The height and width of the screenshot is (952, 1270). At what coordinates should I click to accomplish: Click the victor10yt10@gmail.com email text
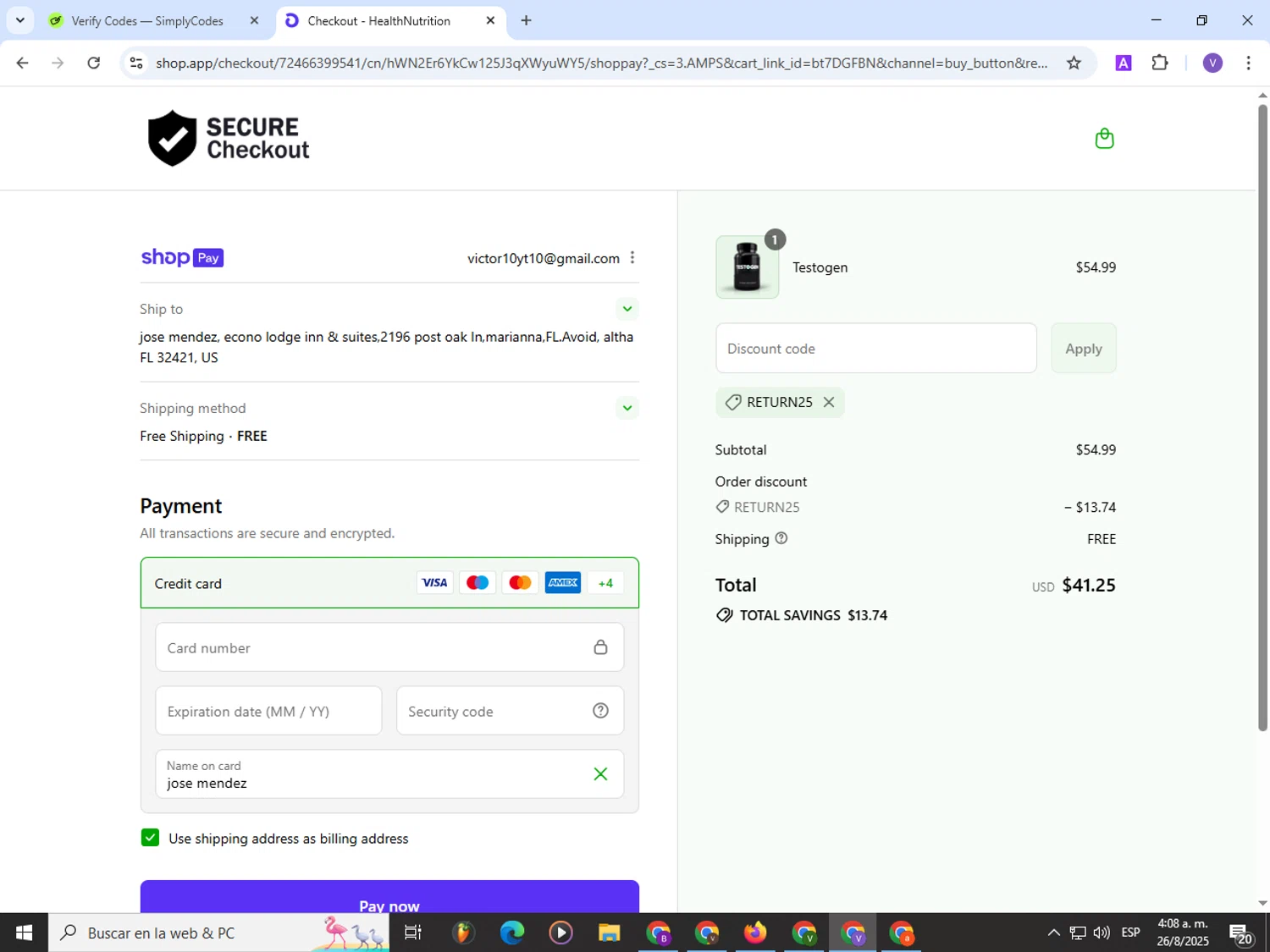[x=544, y=258]
